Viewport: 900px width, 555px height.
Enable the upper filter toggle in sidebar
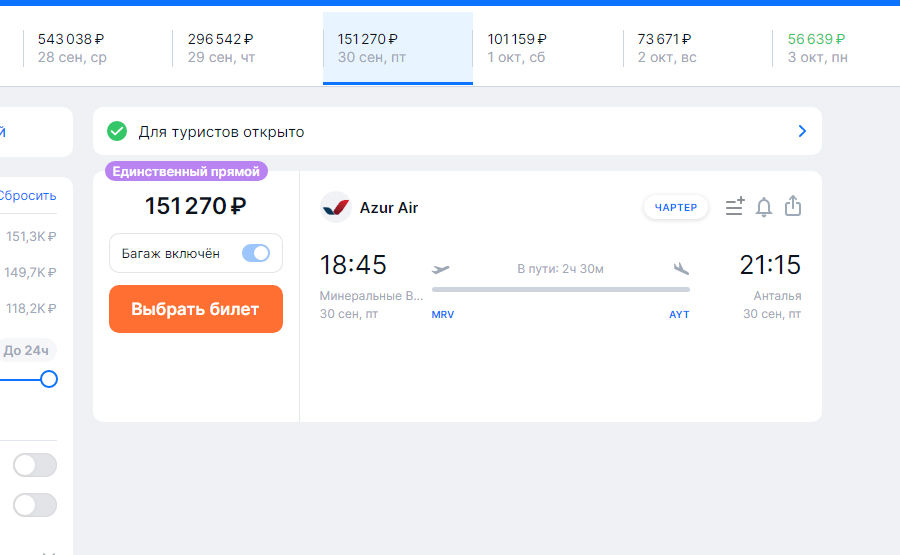tap(35, 465)
